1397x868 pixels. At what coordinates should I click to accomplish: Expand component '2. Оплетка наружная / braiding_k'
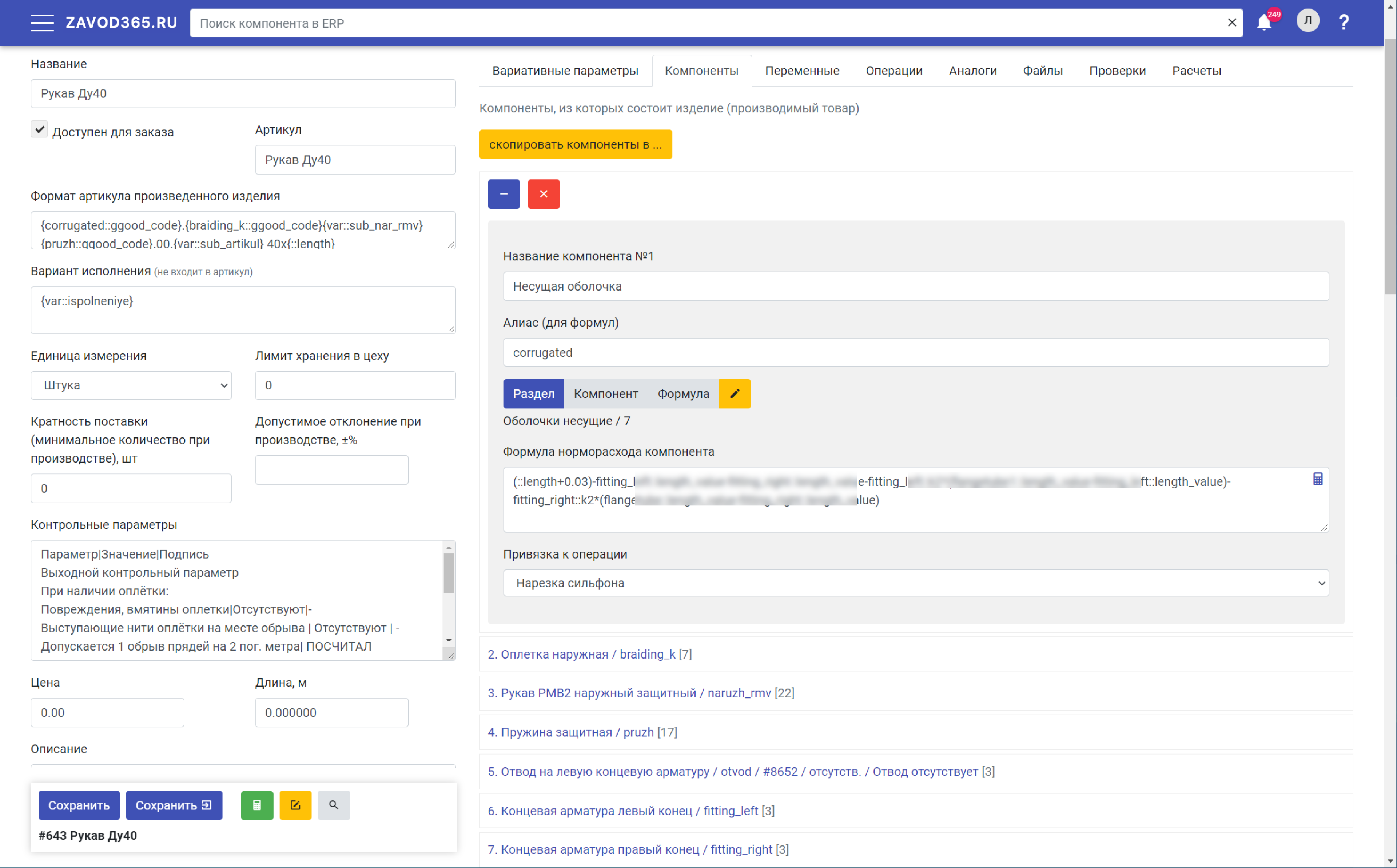(x=589, y=654)
